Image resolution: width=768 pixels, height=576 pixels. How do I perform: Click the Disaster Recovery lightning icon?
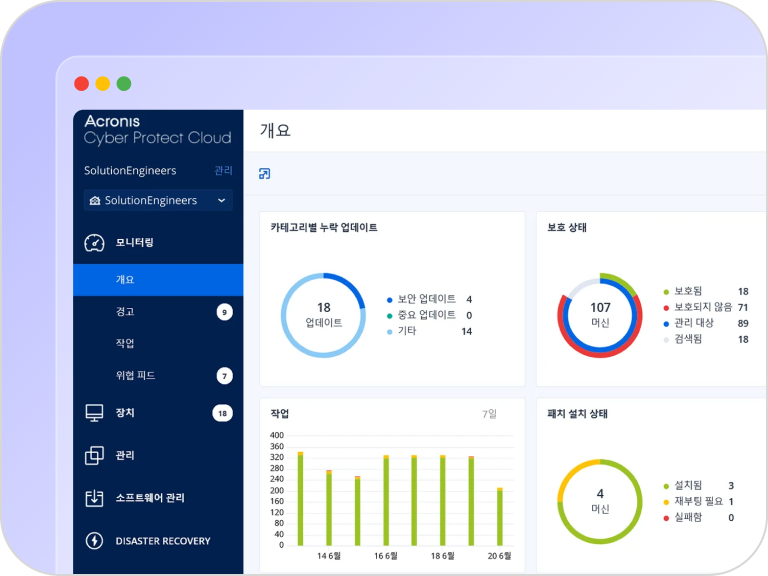coord(95,541)
